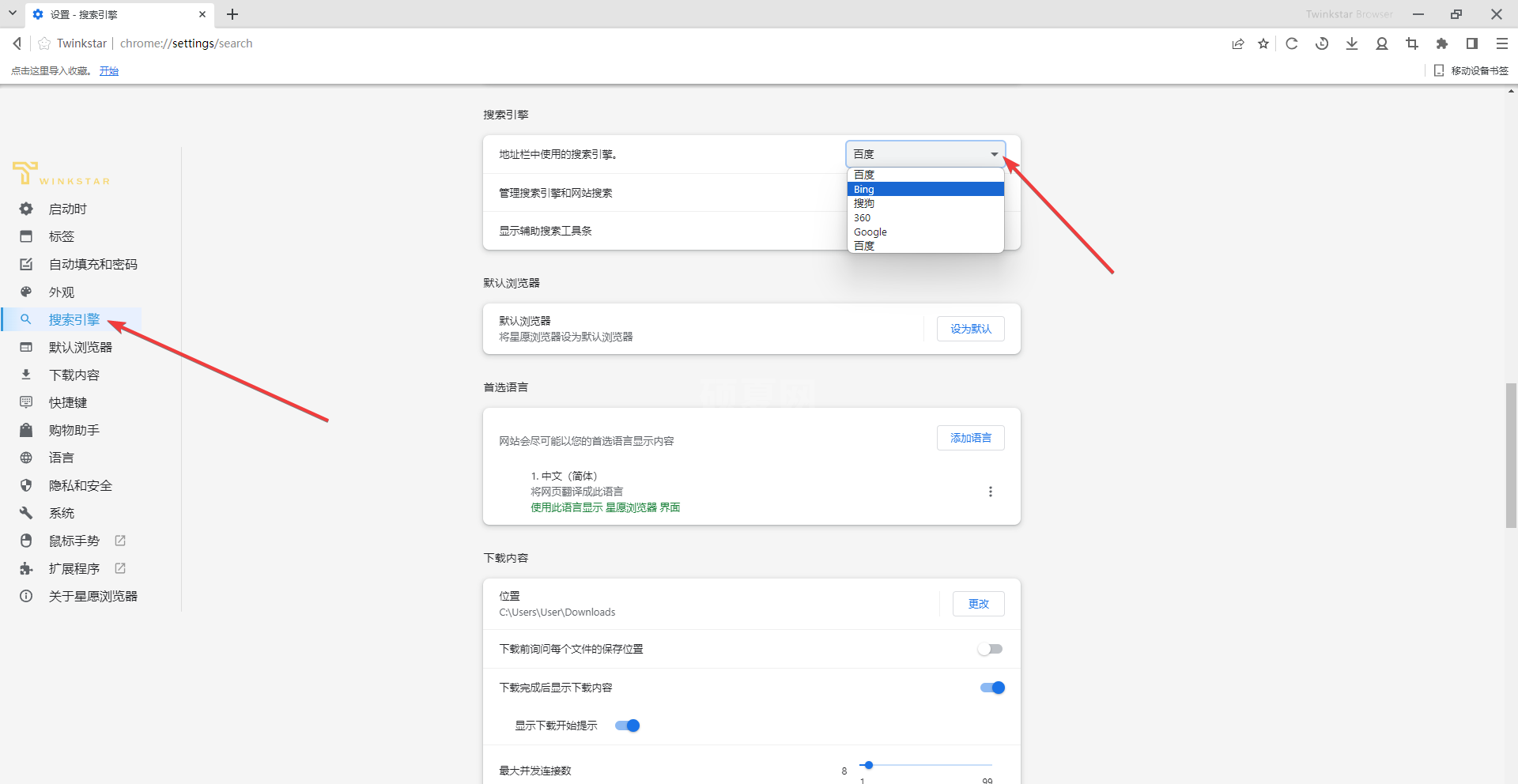Enable 下载前询问每个文件的保存位置 toggle
The height and width of the screenshot is (784, 1518).
(x=991, y=649)
